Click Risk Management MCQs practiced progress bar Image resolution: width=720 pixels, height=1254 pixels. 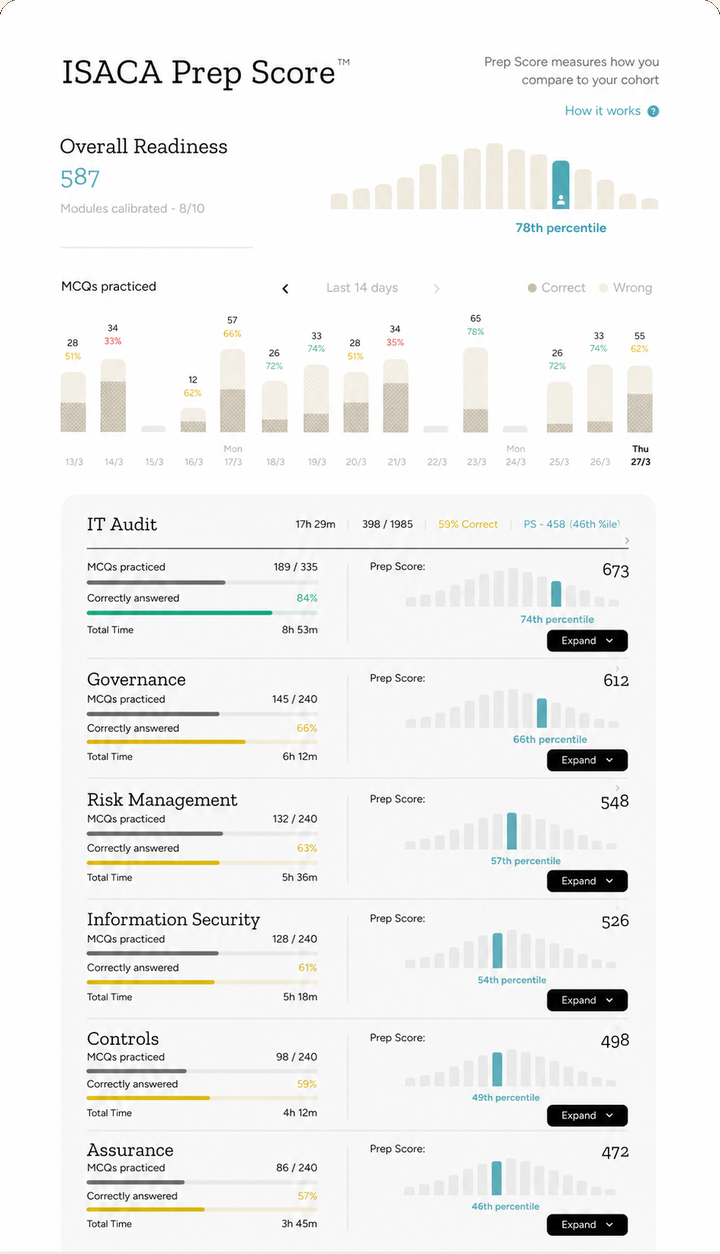202,833
